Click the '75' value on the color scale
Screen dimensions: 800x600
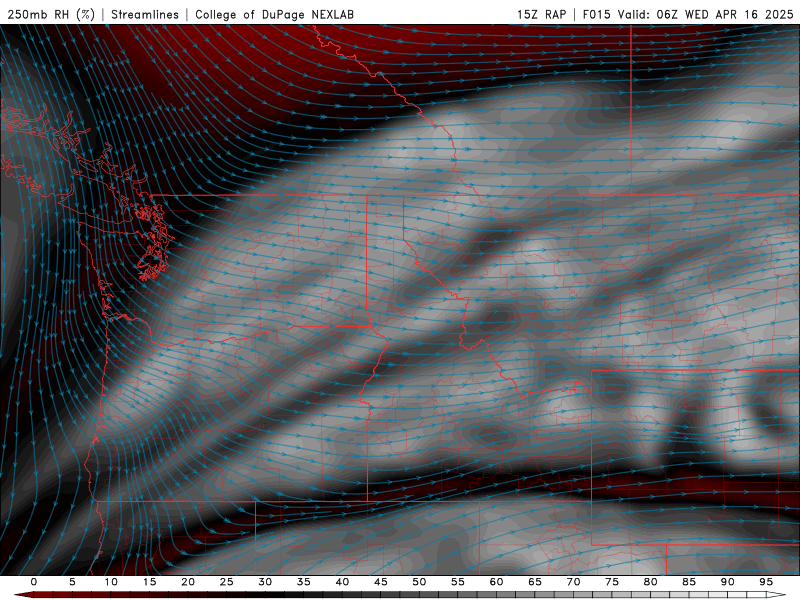[x=612, y=582]
